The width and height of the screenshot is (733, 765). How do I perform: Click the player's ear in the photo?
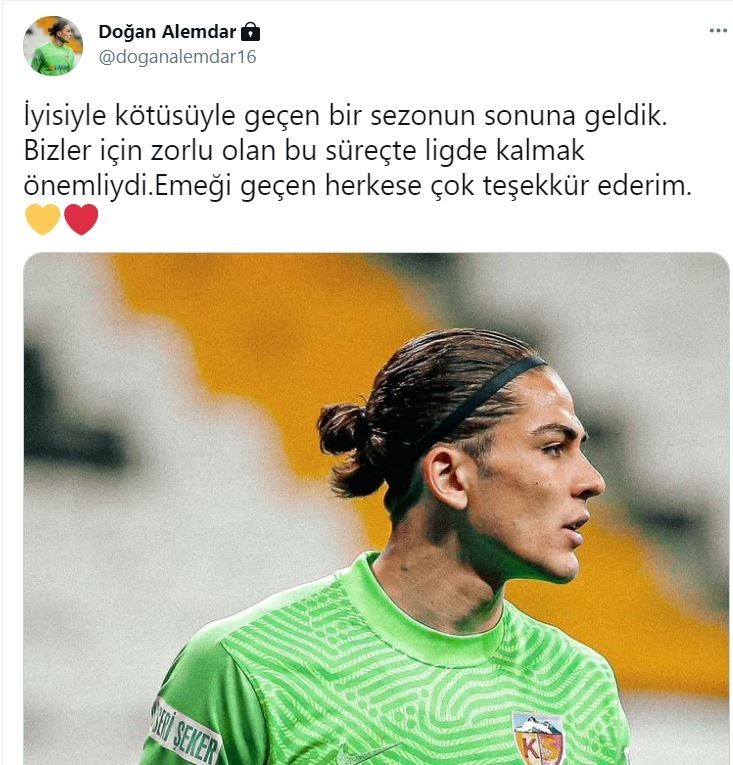click(x=445, y=479)
